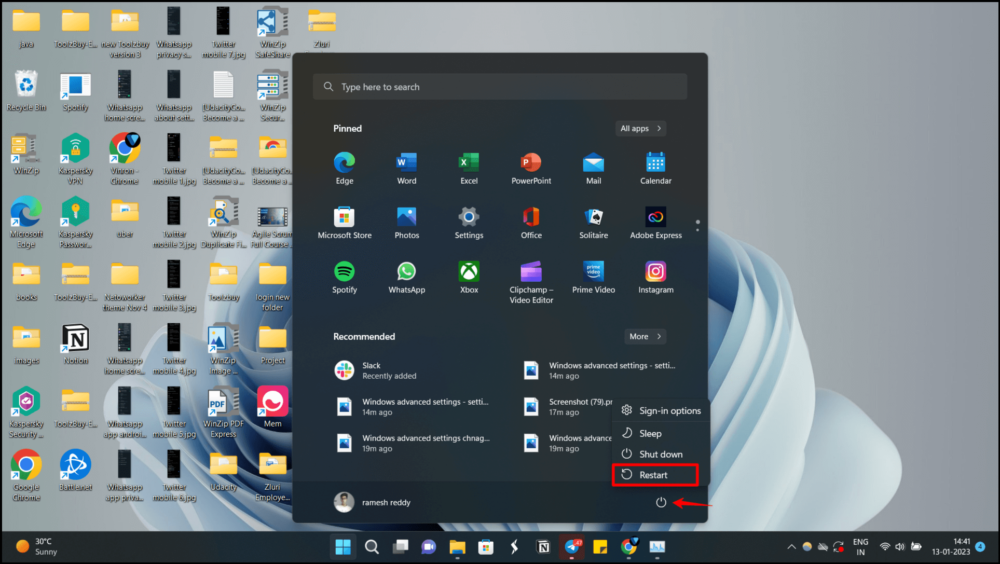This screenshot has height=564, width=1000.
Task: Select WinZip PDF Express desktop icon
Action: click(x=223, y=412)
